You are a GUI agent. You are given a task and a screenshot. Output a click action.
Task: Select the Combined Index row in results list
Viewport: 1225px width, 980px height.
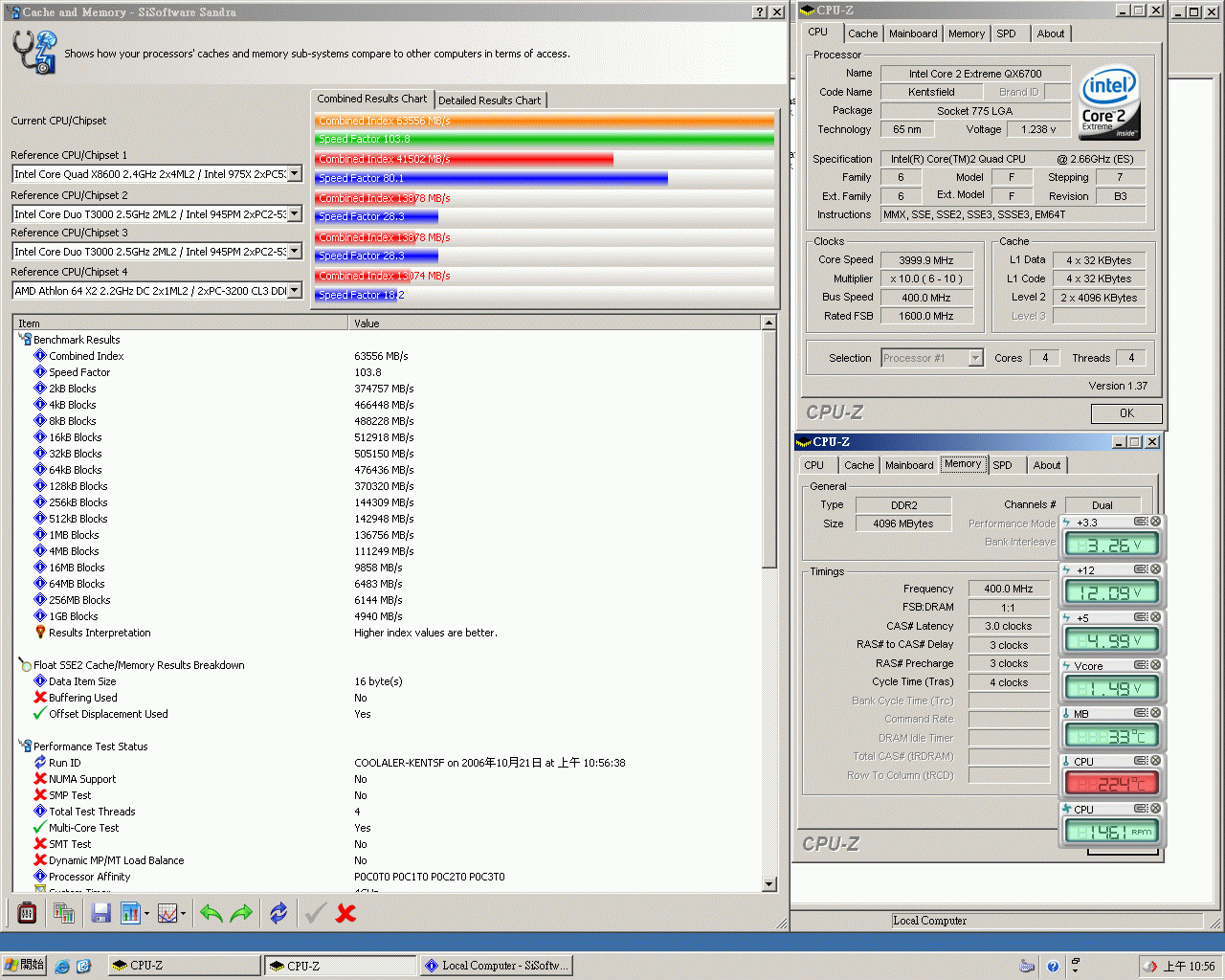click(387, 356)
